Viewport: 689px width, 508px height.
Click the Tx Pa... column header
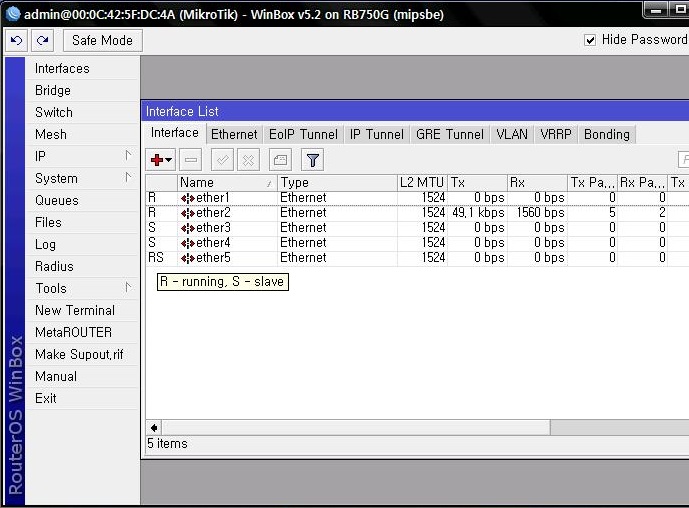tap(592, 182)
